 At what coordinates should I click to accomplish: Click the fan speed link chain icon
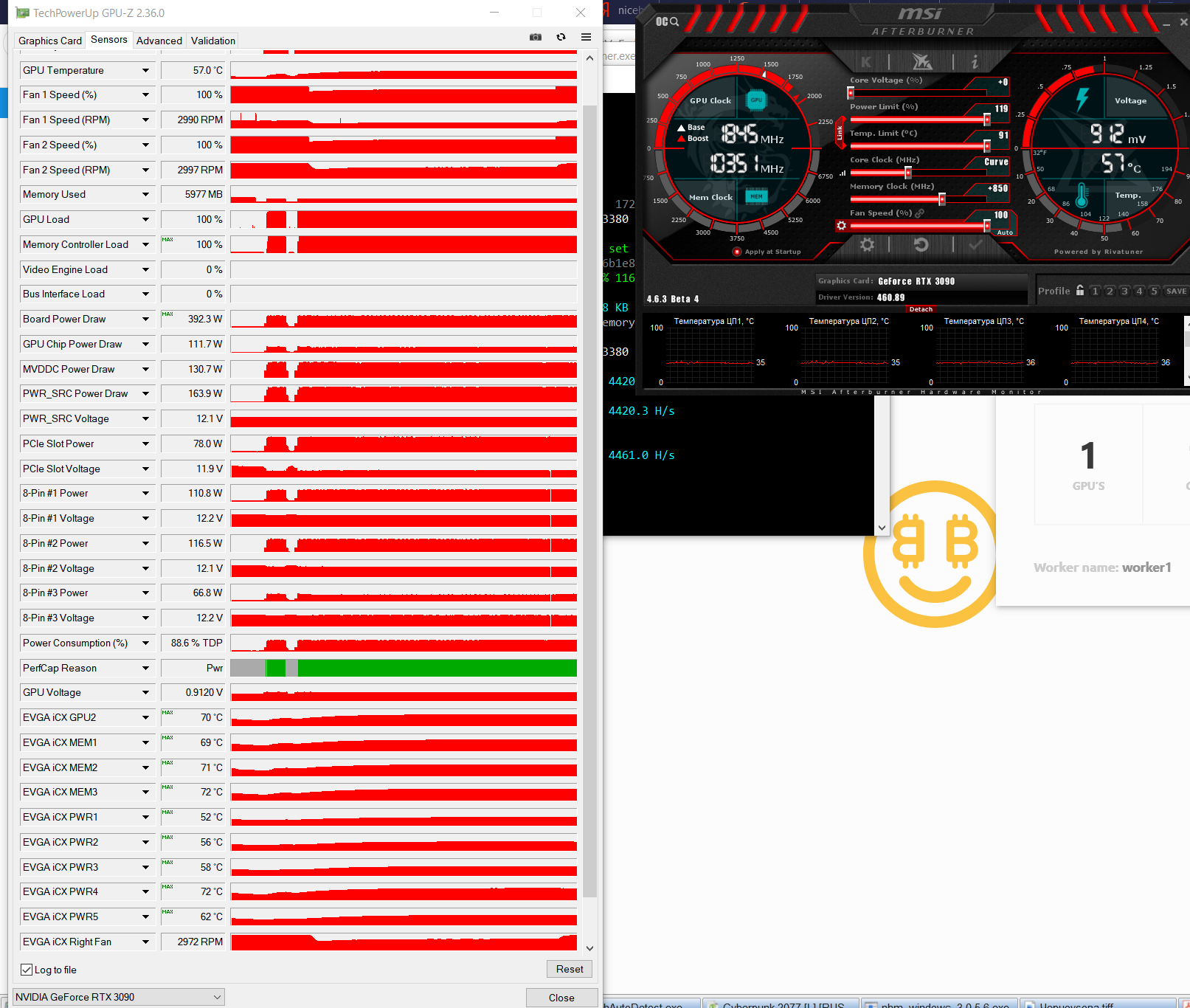pos(919,213)
